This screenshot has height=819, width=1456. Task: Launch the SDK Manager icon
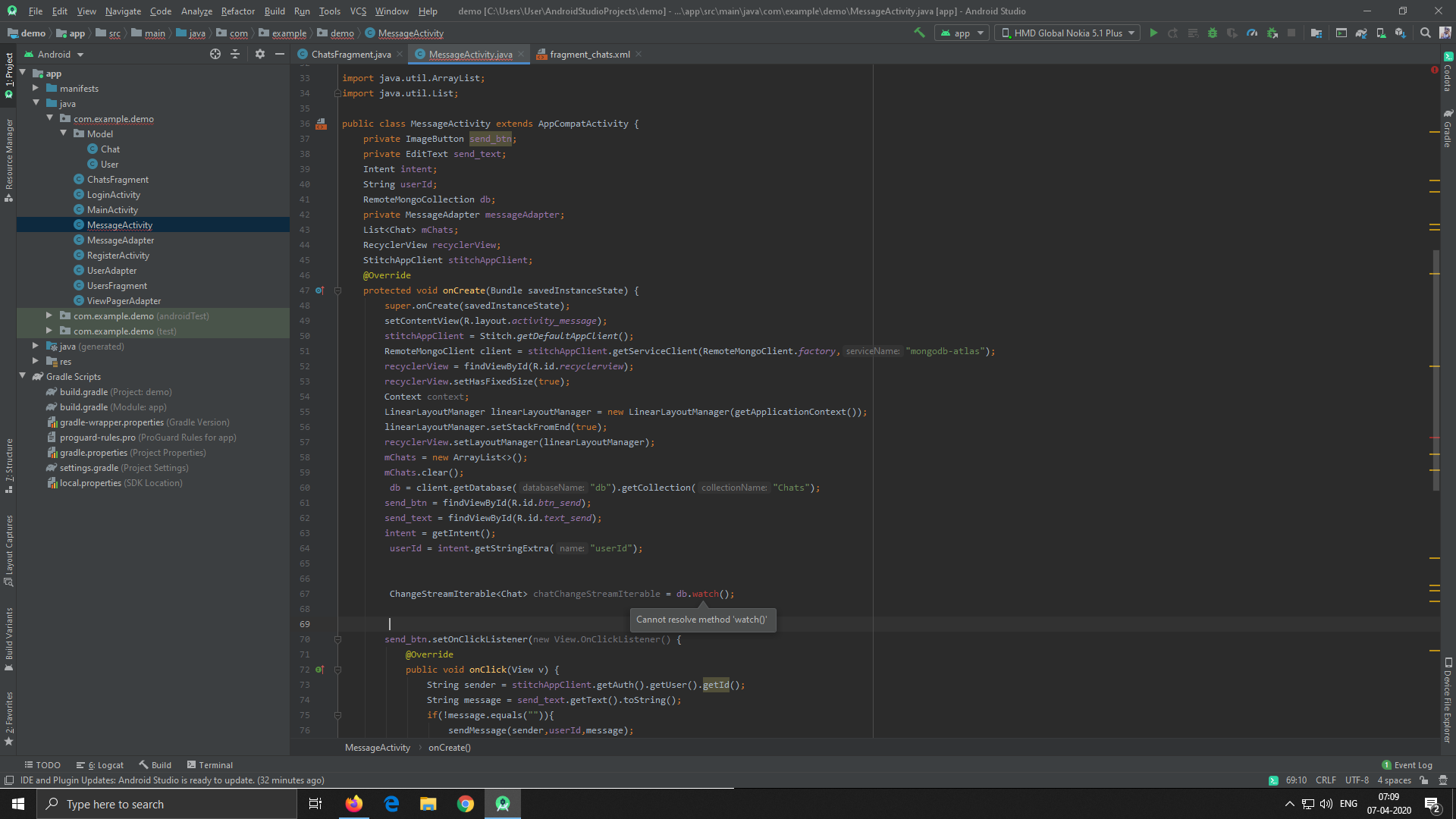coord(1401,33)
